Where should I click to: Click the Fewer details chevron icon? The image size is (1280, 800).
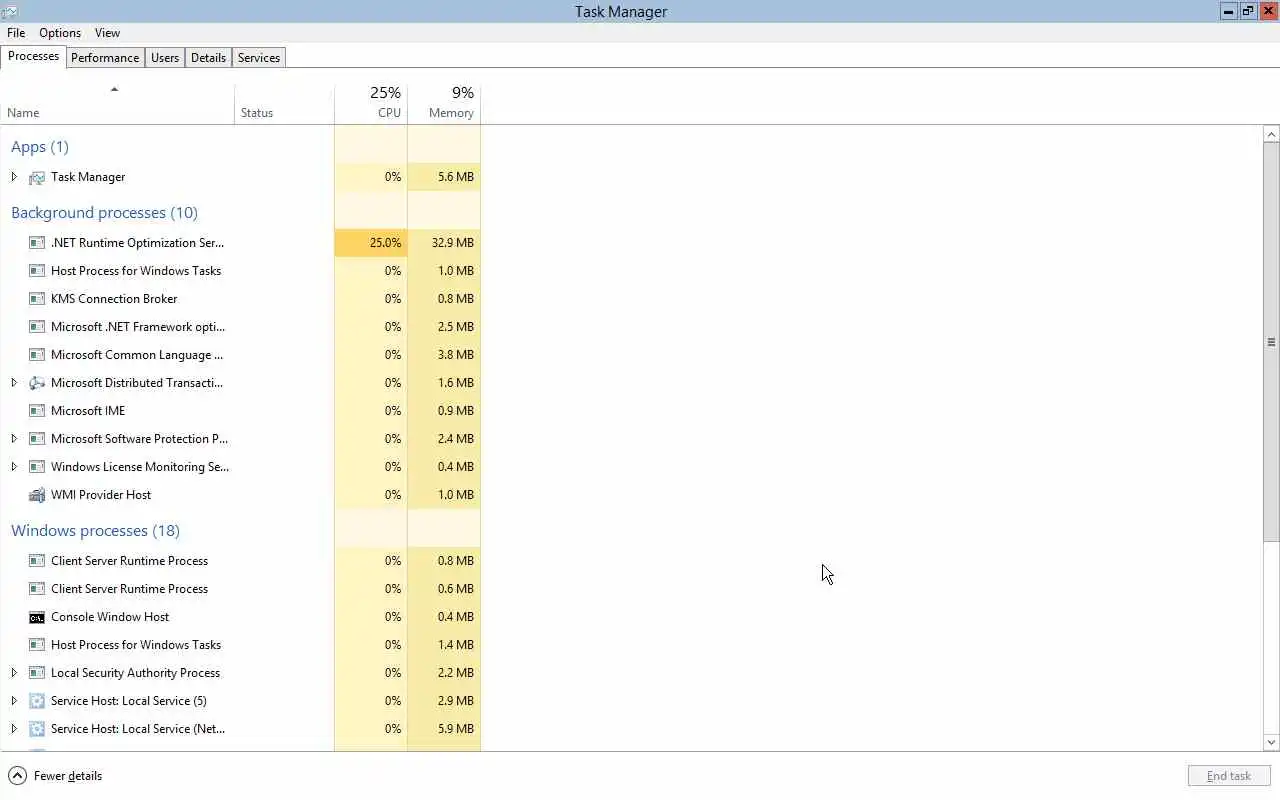17,776
